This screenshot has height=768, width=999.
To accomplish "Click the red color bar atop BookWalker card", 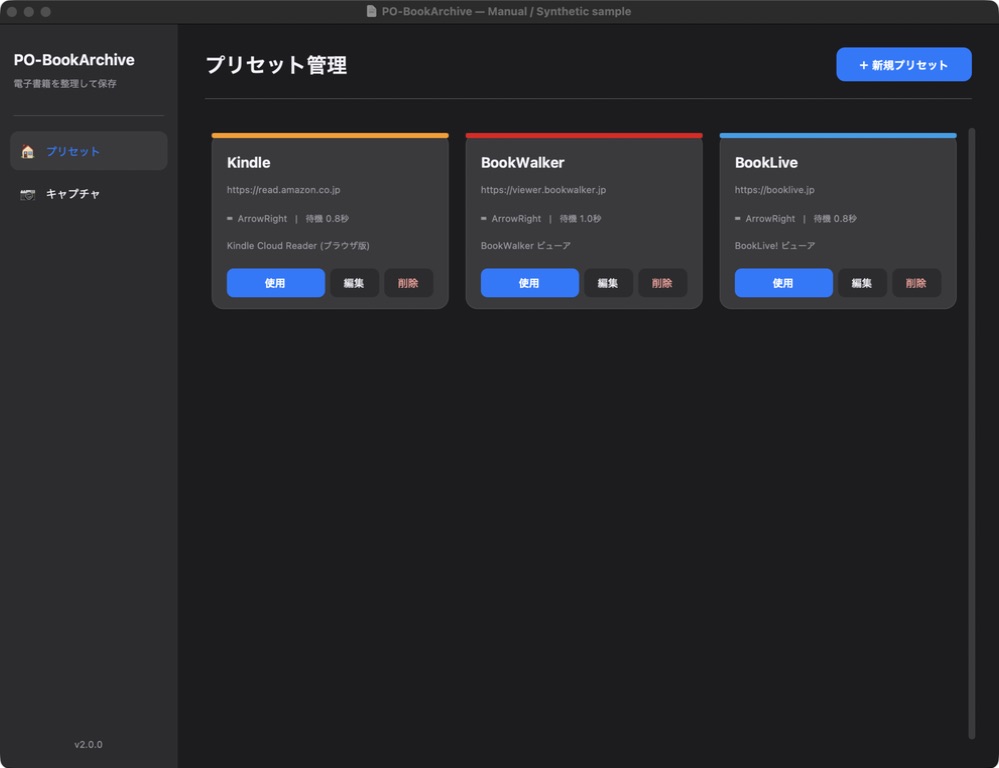I will click(x=584, y=135).
